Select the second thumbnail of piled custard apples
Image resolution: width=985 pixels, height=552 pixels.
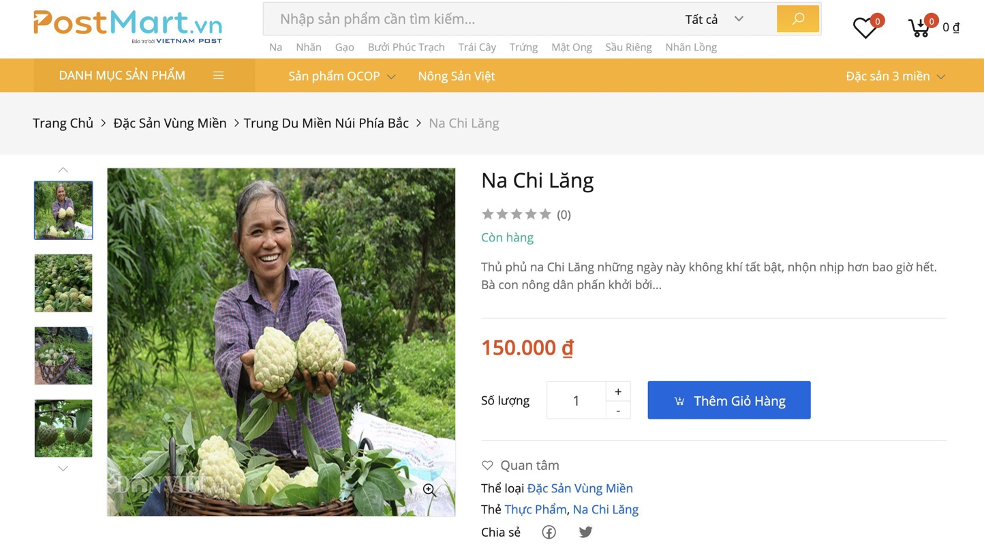tap(63, 283)
